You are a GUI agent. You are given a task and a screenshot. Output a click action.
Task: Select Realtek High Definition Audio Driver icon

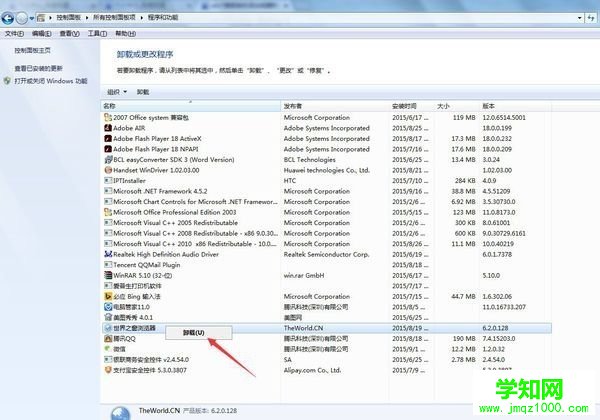point(108,254)
